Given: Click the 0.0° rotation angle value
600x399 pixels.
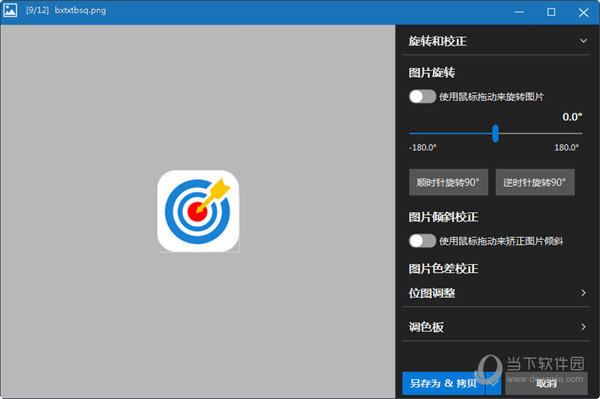Looking at the screenshot, I should click(572, 117).
